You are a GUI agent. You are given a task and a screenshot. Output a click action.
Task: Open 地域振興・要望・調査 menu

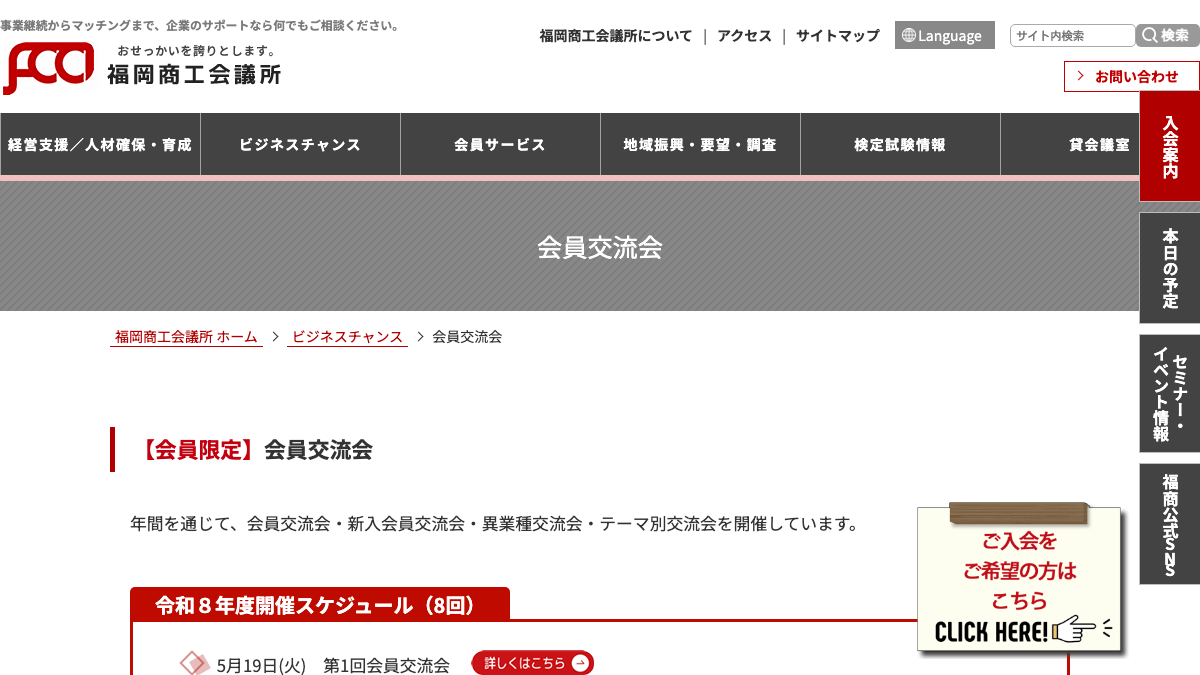pos(700,144)
